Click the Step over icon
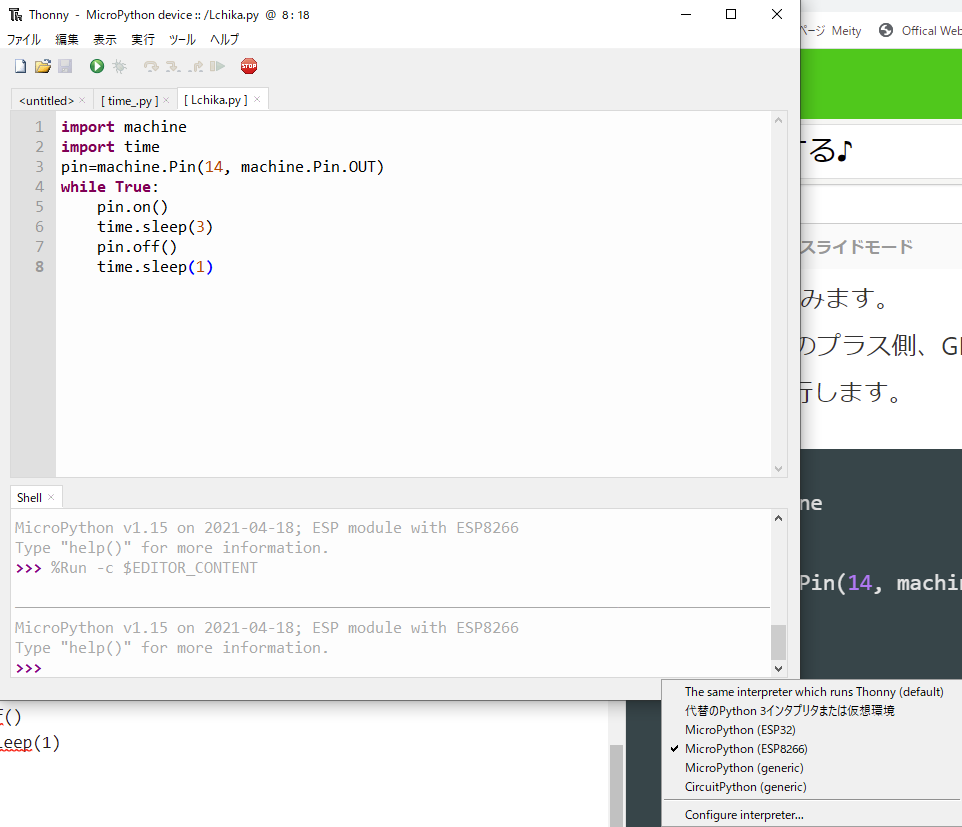The height and width of the screenshot is (827, 962). pos(151,66)
